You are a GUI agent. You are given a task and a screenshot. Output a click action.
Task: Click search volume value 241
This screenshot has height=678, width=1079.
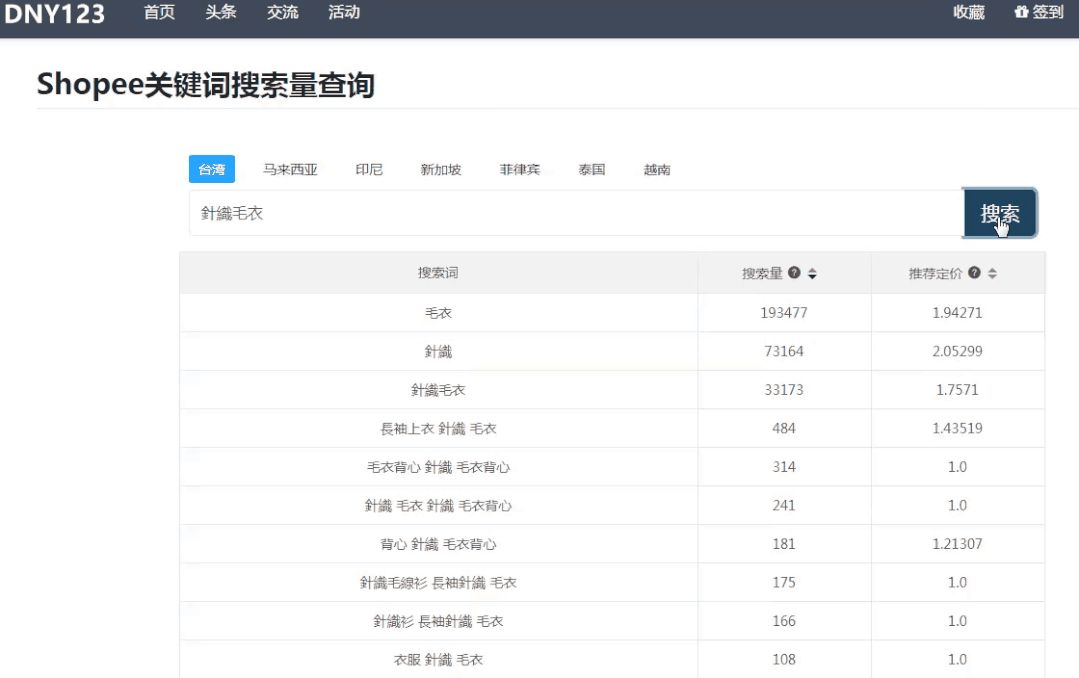784,505
